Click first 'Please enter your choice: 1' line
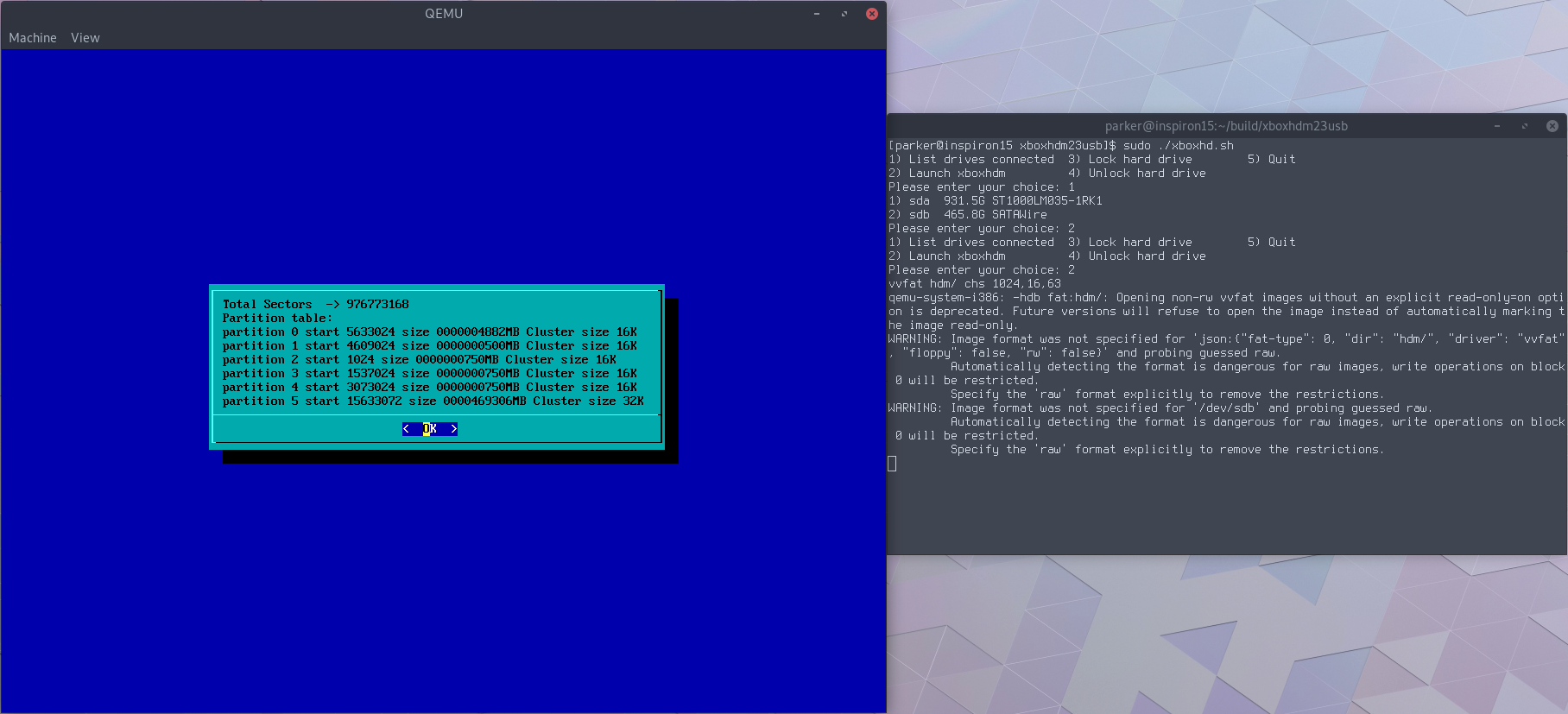 [982, 187]
